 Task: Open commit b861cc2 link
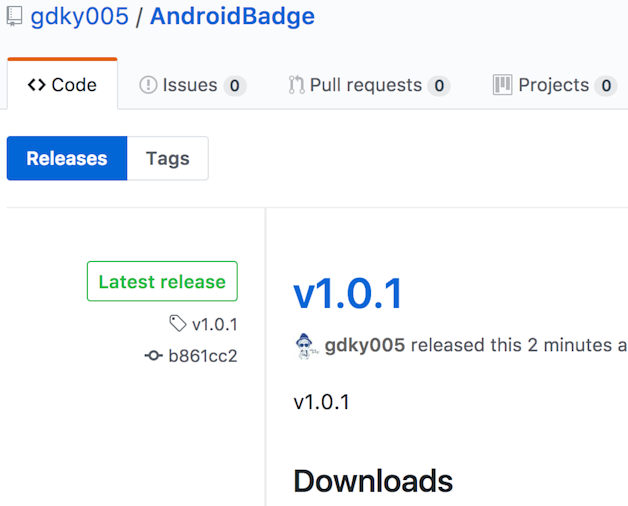tap(203, 356)
